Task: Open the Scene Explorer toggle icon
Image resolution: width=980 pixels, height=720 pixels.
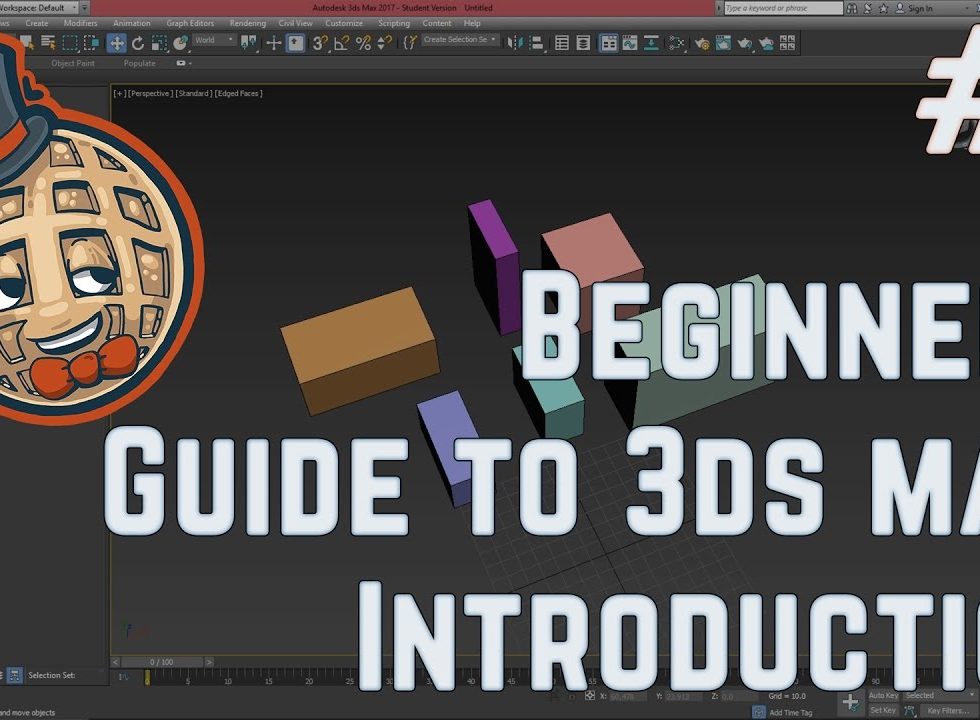Action: pos(562,43)
